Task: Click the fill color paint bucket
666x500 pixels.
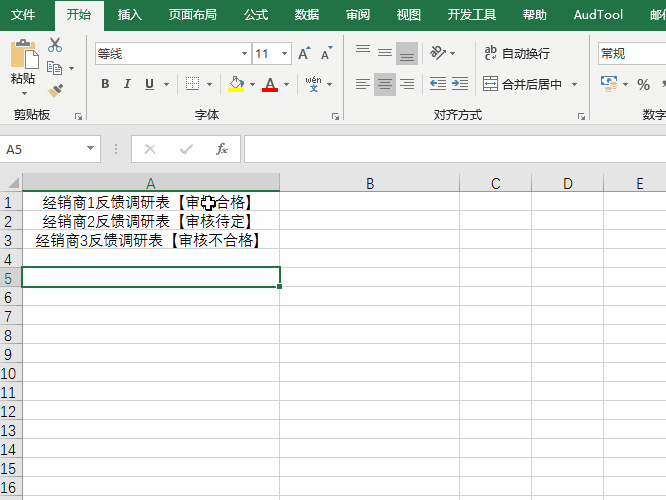Action: pyautogui.click(x=236, y=84)
